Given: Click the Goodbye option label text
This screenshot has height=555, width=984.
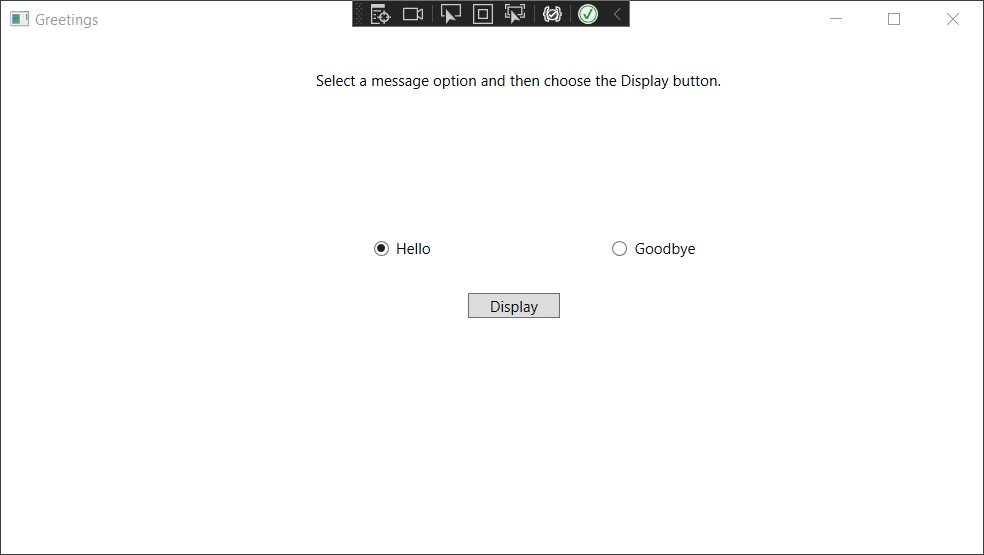Looking at the screenshot, I should 665,249.
